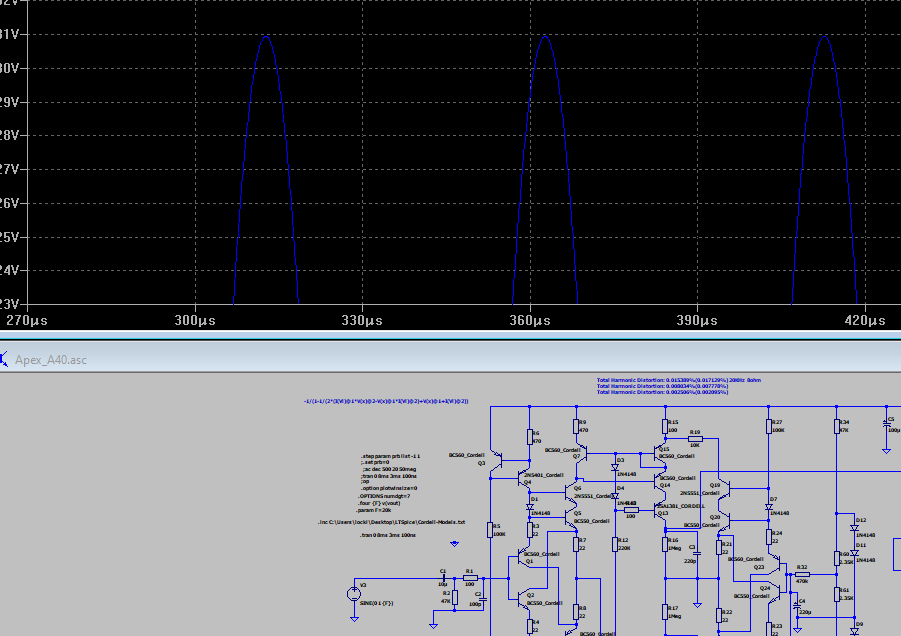Image resolution: width=901 pixels, height=636 pixels.
Task: Click the .param F=20k directive
Action: (x=374, y=510)
